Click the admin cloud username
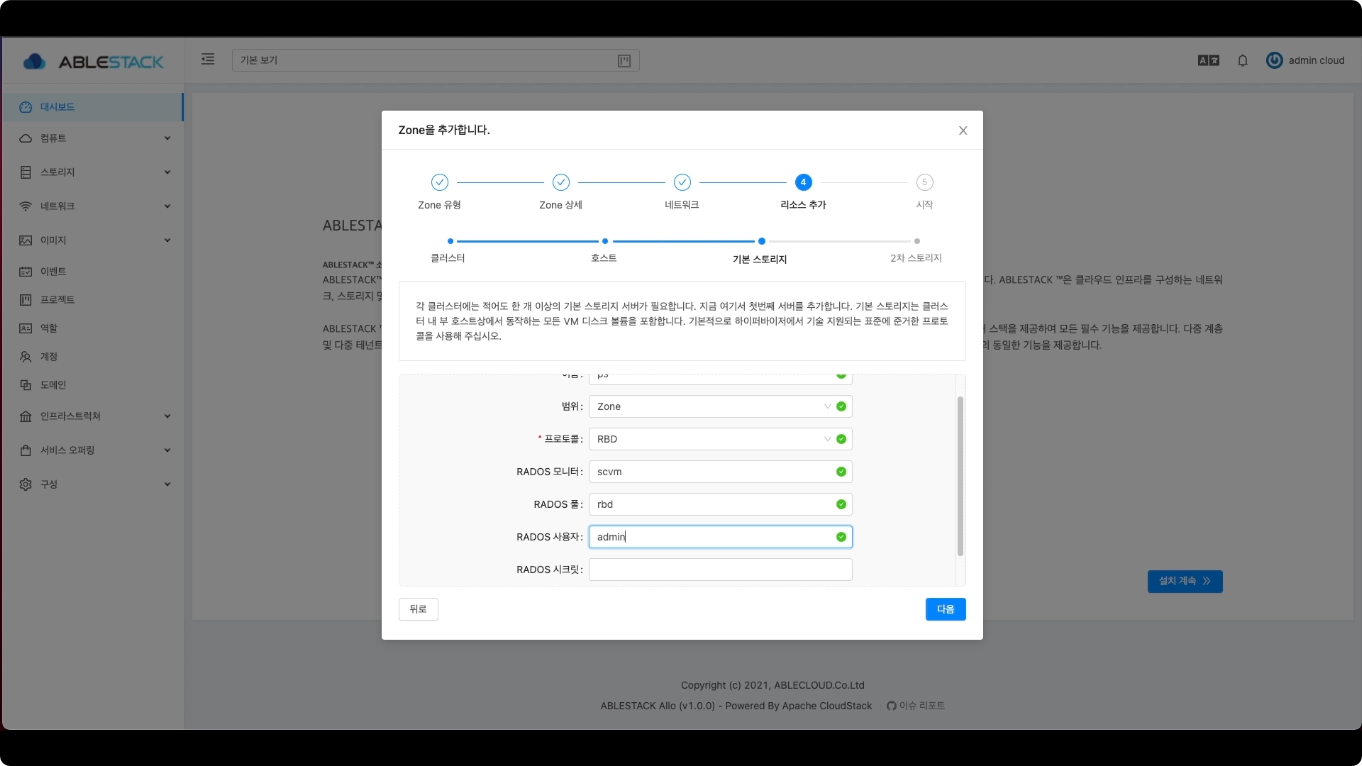The height and width of the screenshot is (766, 1362). 1316,61
